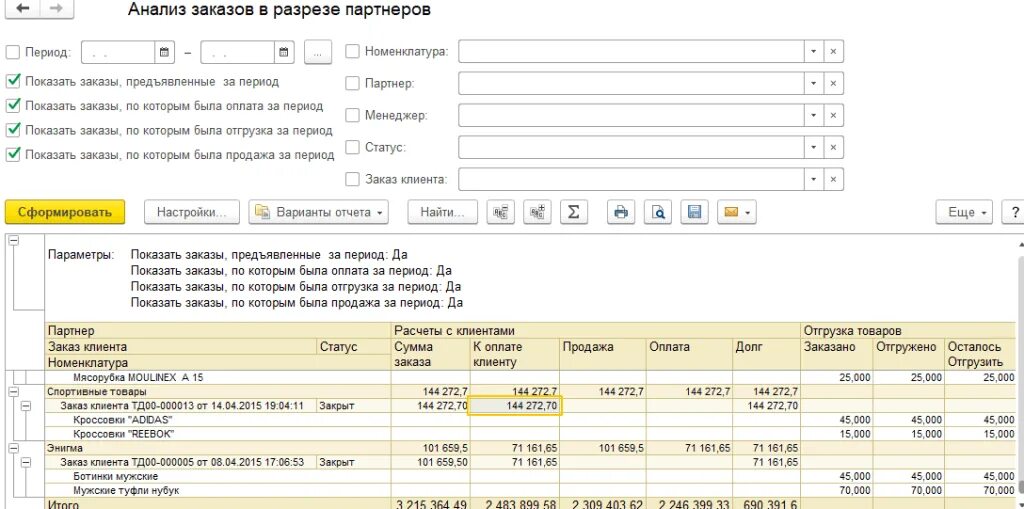Collapse all groups toolbar icon
1024x509 pixels.
(501, 212)
